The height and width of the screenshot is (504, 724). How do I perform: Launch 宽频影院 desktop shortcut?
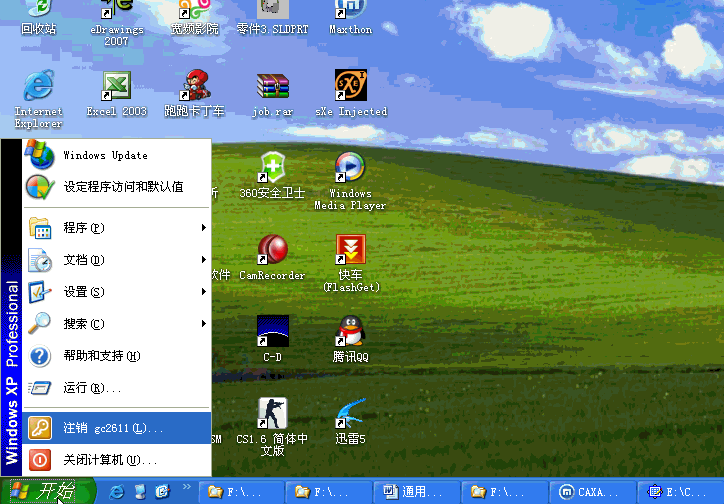tap(194, 18)
